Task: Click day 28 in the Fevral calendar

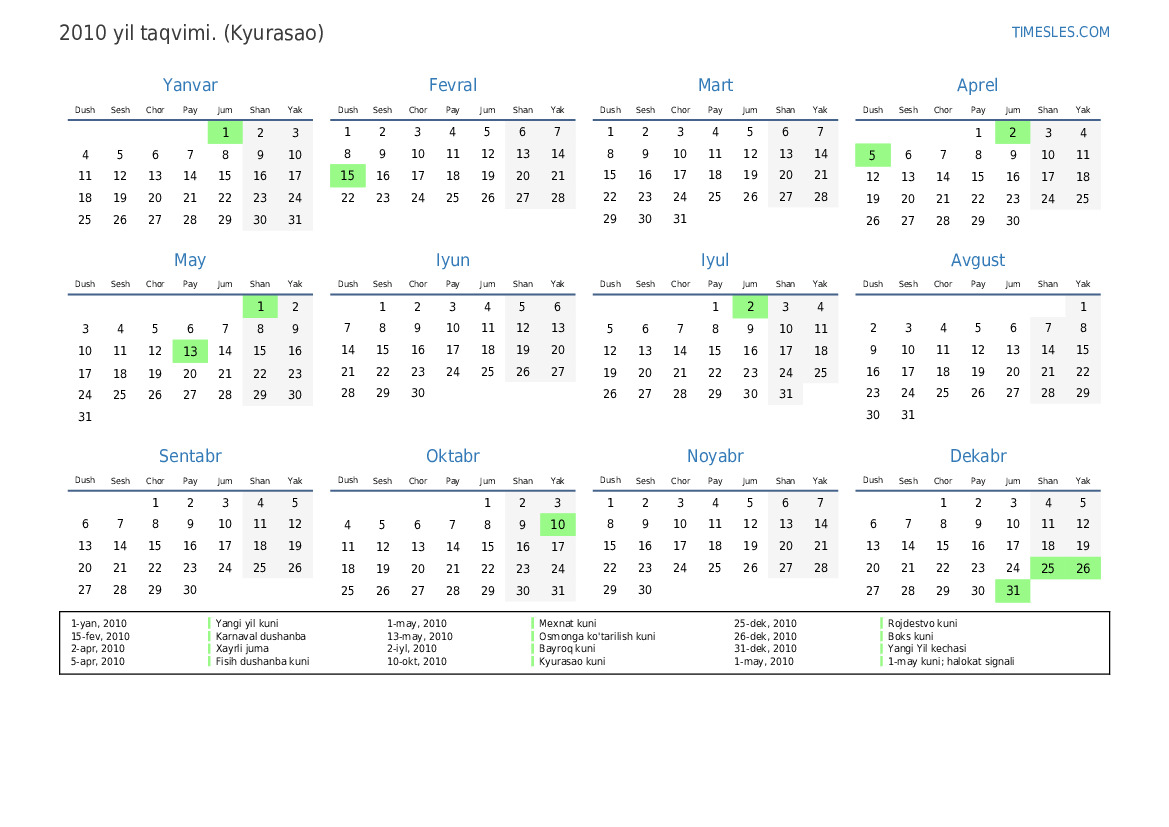Action: [558, 198]
